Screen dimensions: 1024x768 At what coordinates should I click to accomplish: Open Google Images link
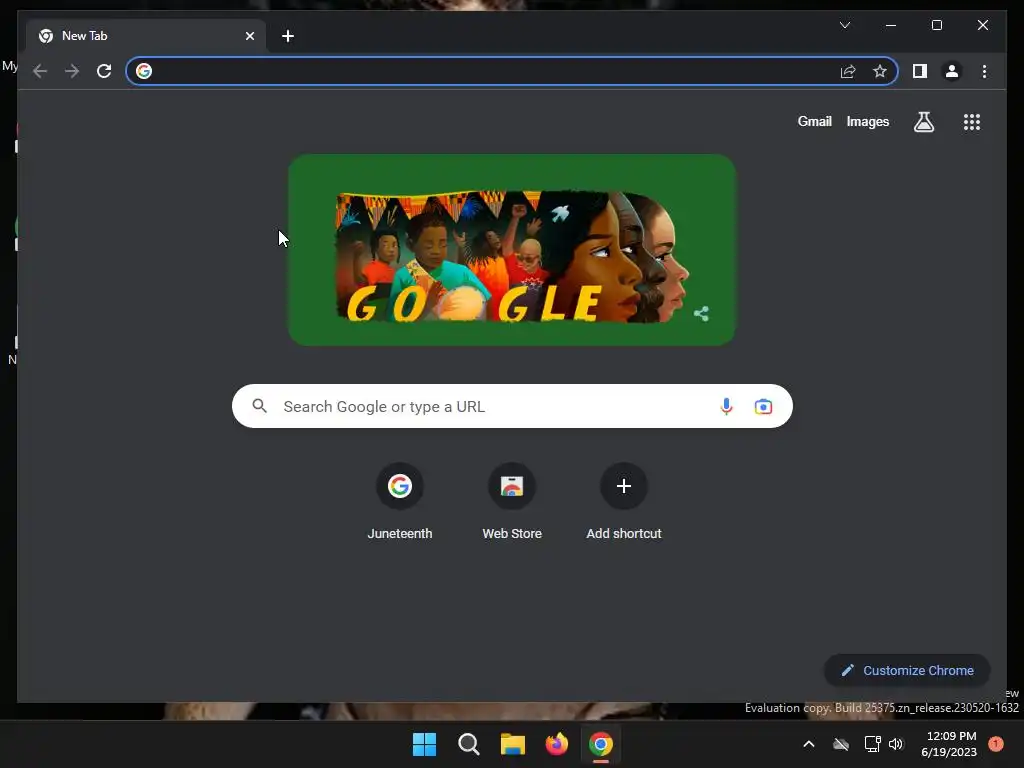(x=867, y=121)
